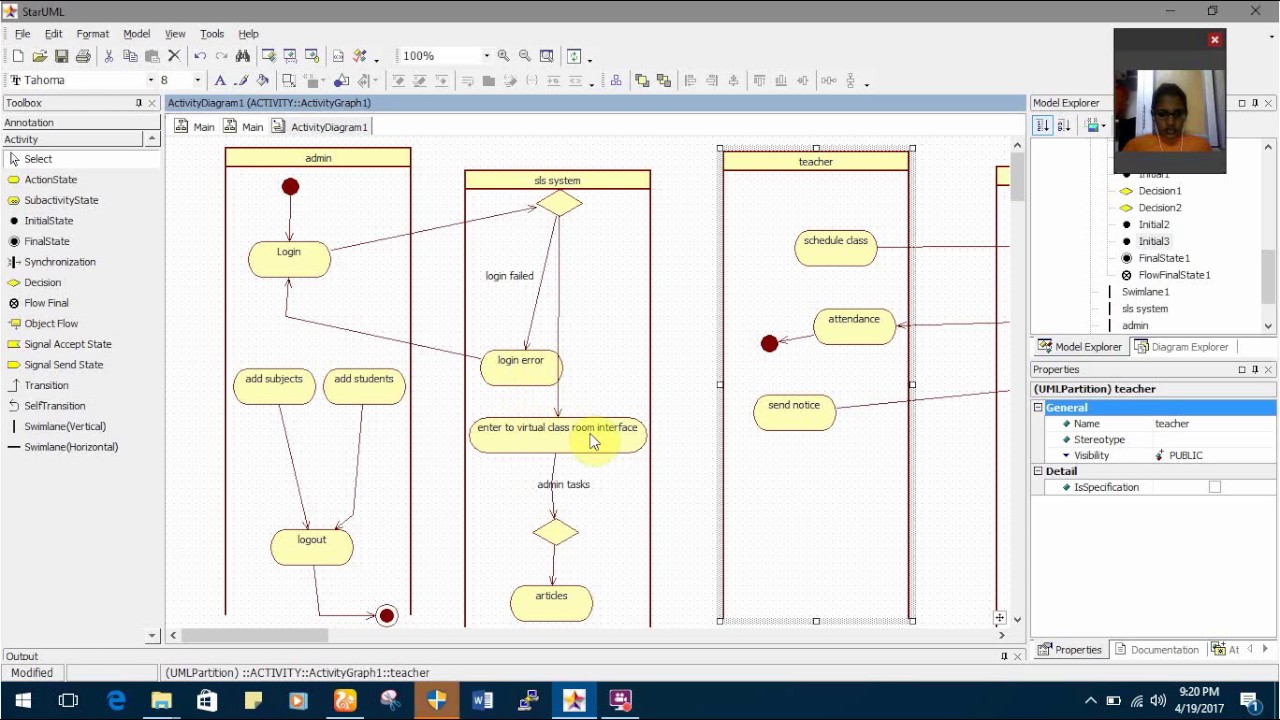
Task: Click the Font Color 'A' icon
Action: [x=220, y=81]
